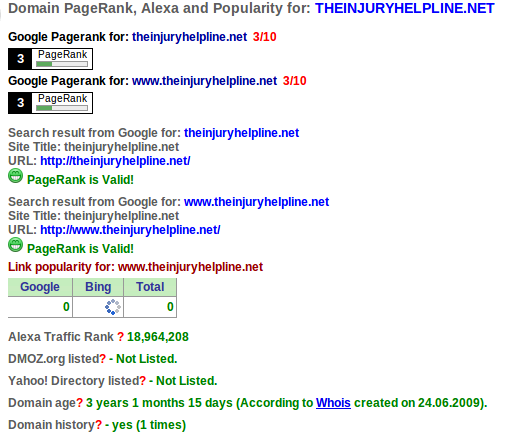Click the first green smiley valid icon
Screen dimensions: 512x435
point(16,176)
